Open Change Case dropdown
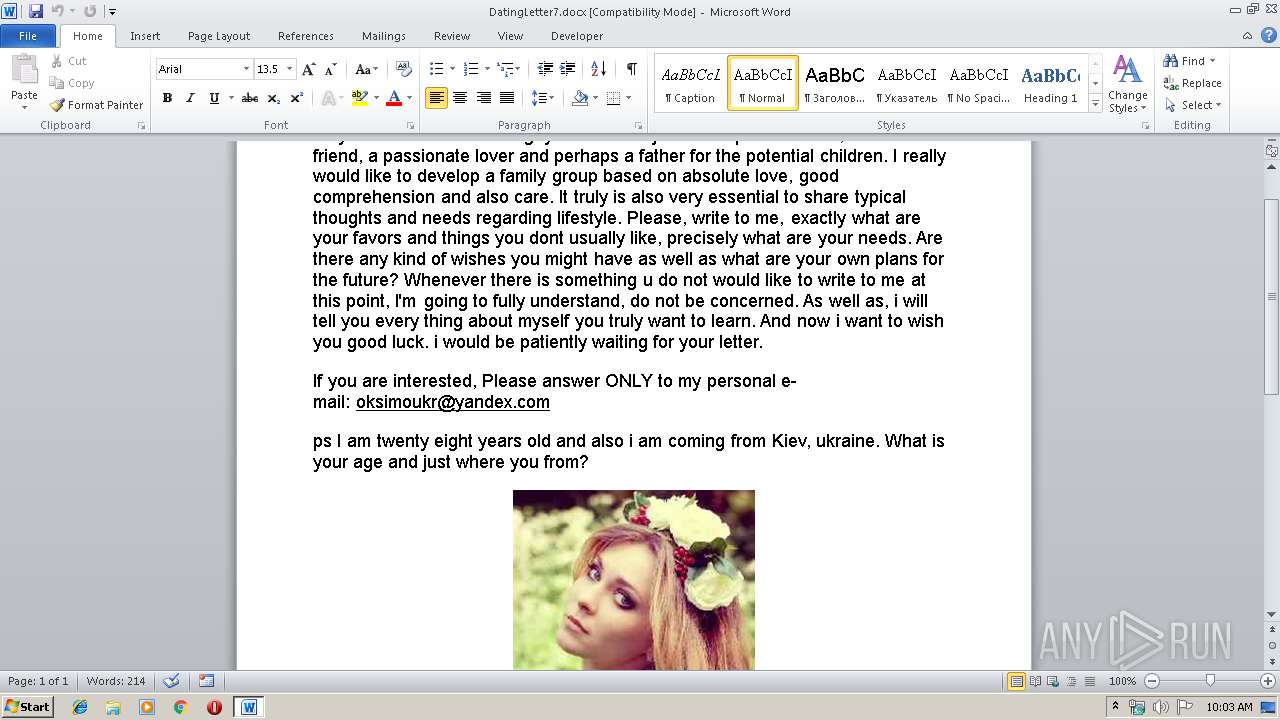This screenshot has width=1280, height=720. coord(366,69)
